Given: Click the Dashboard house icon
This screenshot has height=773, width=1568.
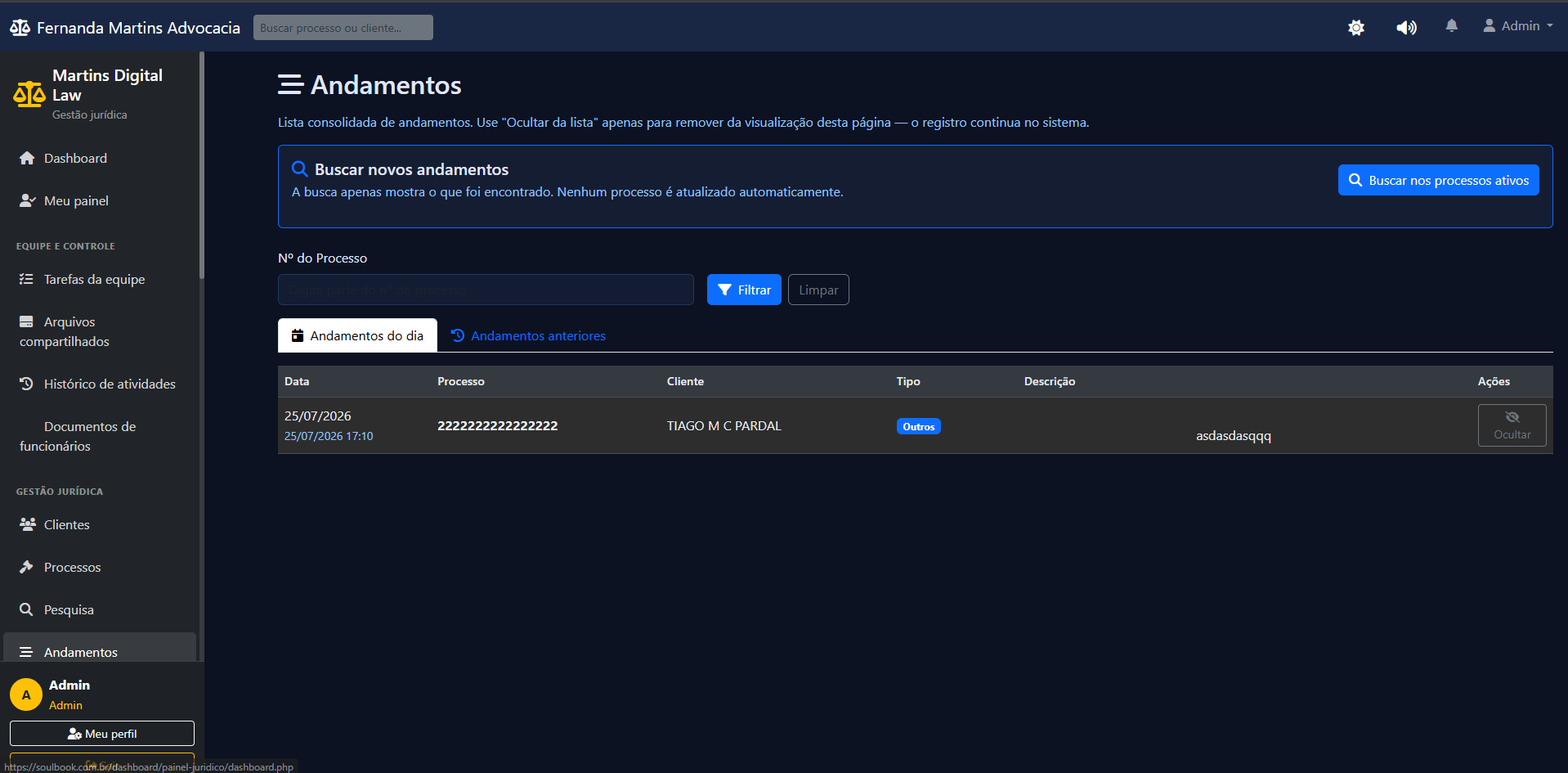Looking at the screenshot, I should click(x=27, y=158).
